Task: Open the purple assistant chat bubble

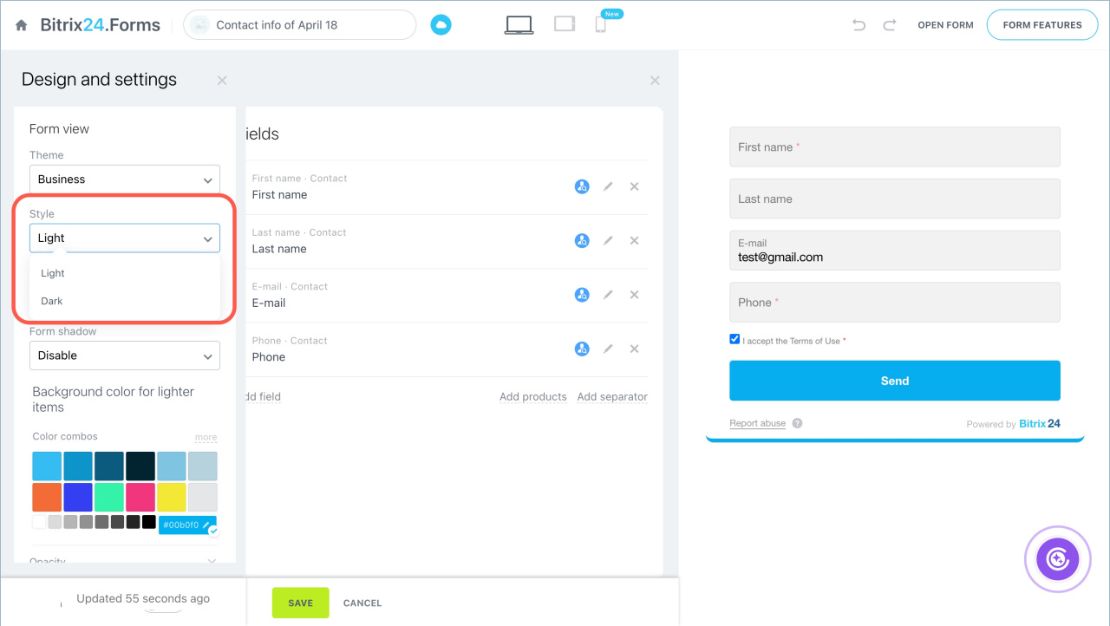Action: 1058,559
